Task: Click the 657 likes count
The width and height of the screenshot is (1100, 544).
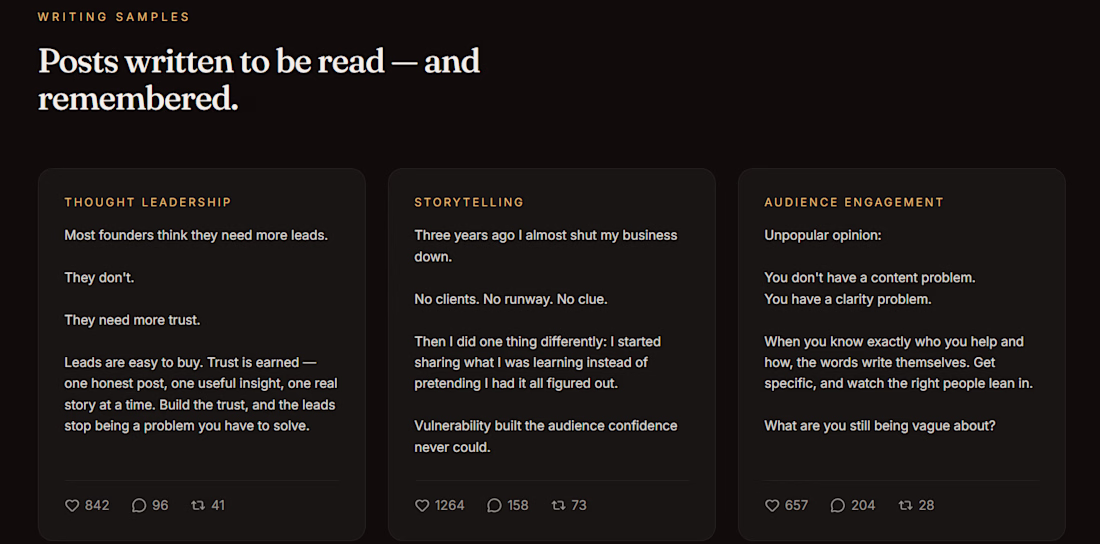Action: (797, 505)
